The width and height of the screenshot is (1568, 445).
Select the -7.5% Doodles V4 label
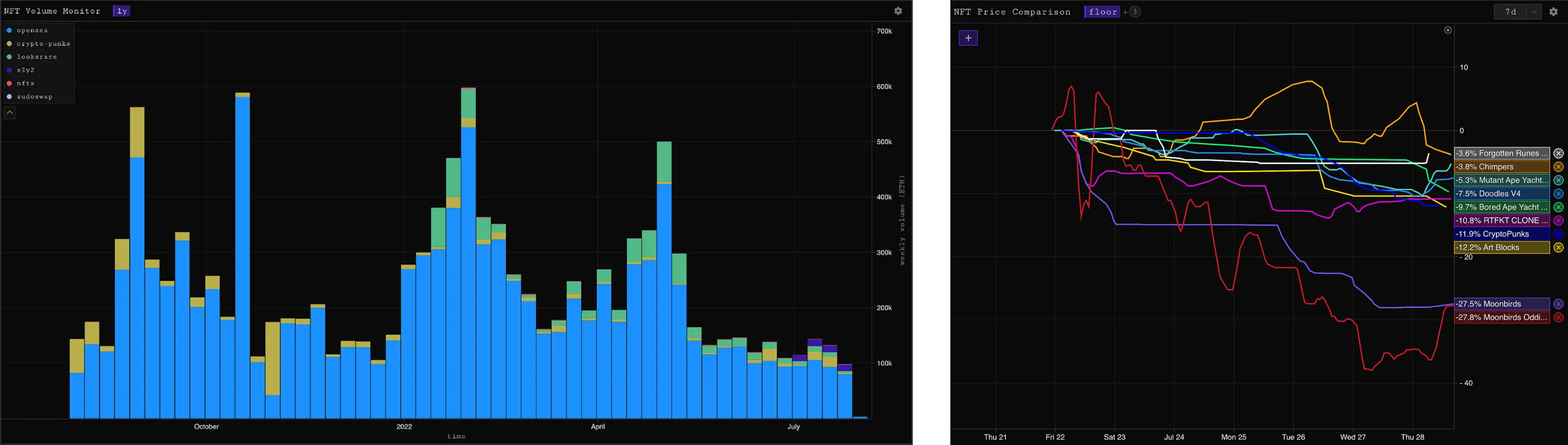click(1502, 194)
